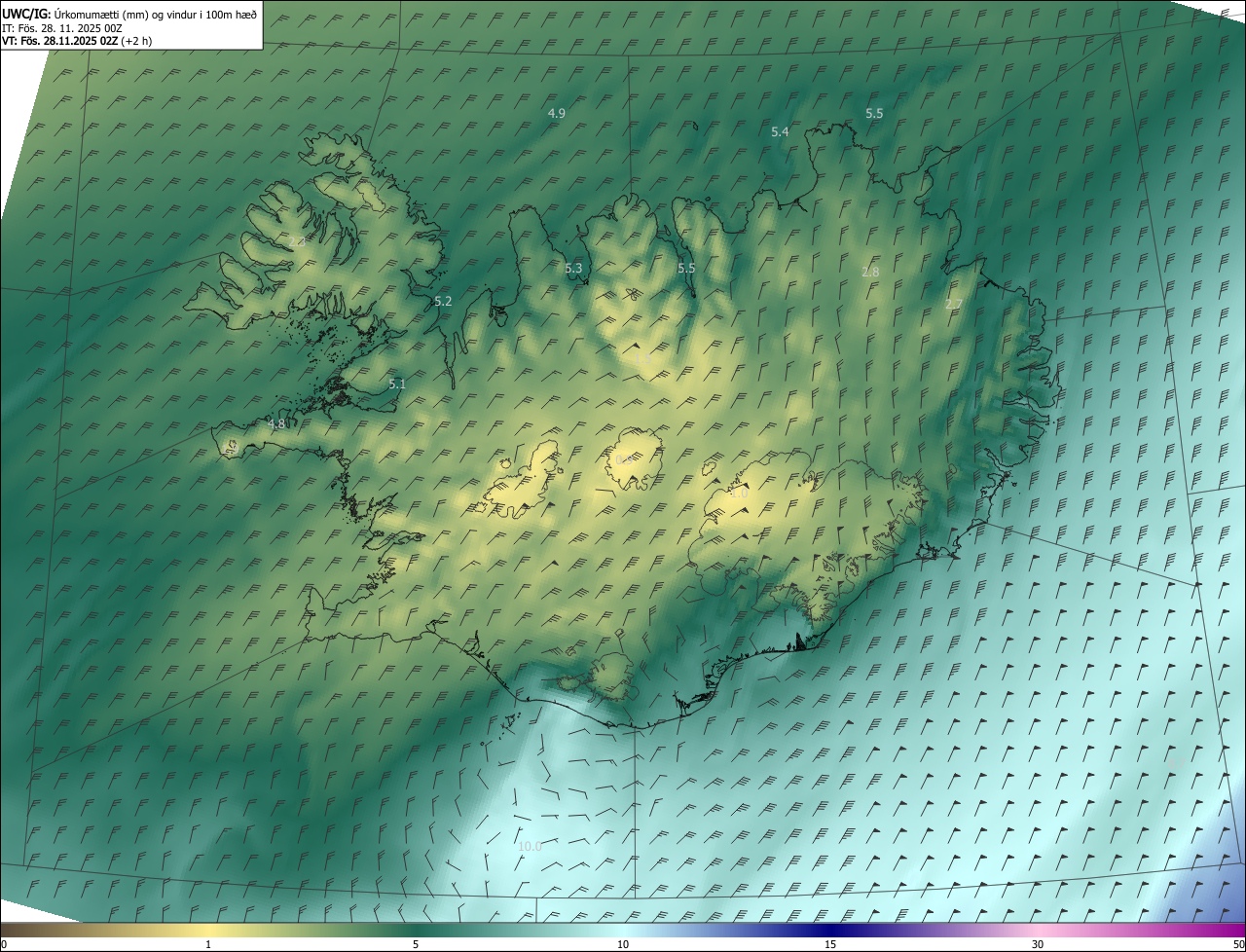Screen dimensions: 1246x952
Task: Click the UWC/IG map title text
Action: coord(129,14)
